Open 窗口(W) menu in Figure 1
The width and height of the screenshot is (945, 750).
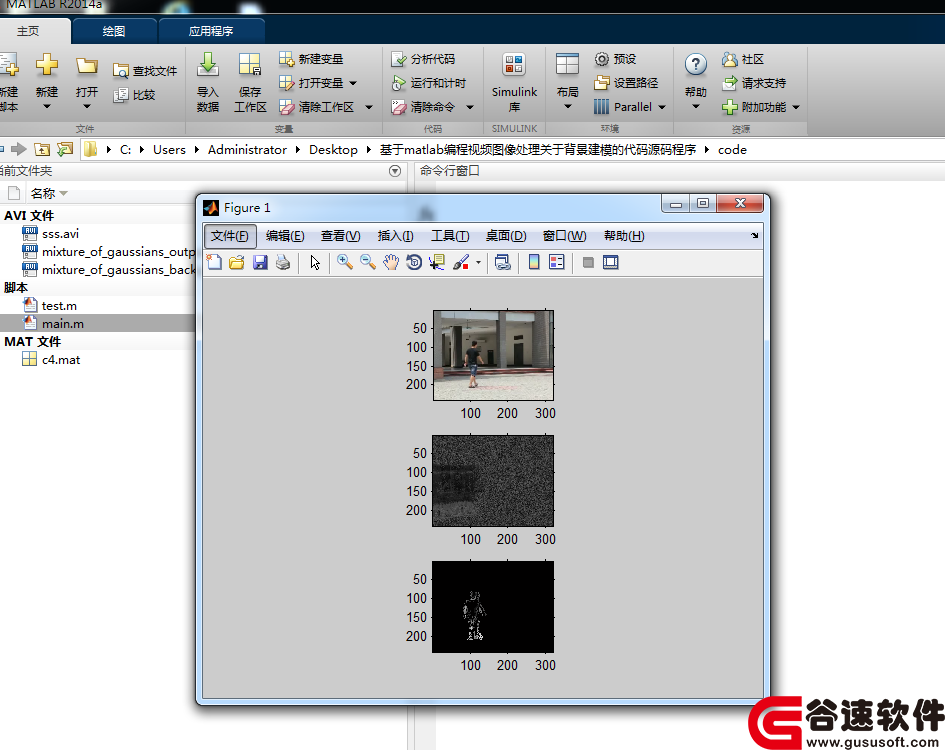click(564, 236)
